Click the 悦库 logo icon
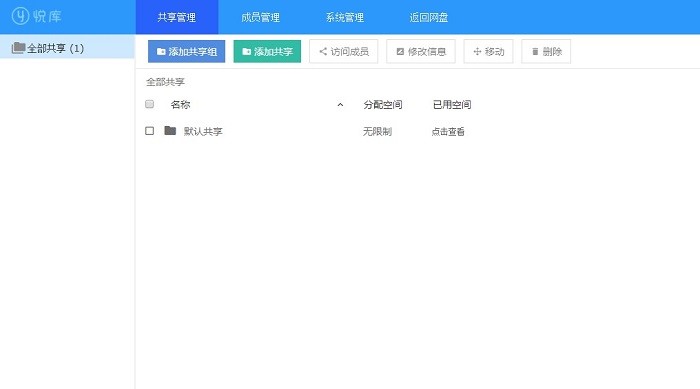Screen dimensions: 700x389 pos(20,16)
